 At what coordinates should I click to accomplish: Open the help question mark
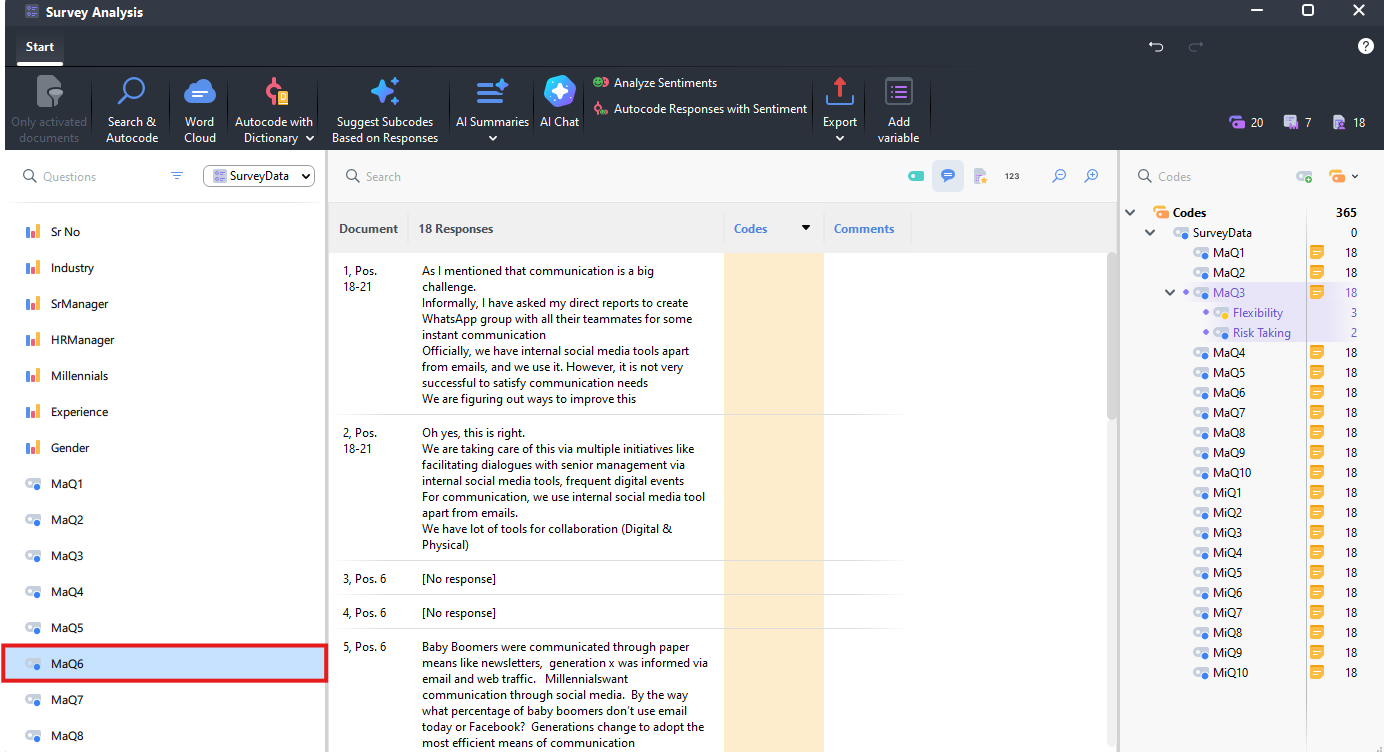[x=1365, y=47]
